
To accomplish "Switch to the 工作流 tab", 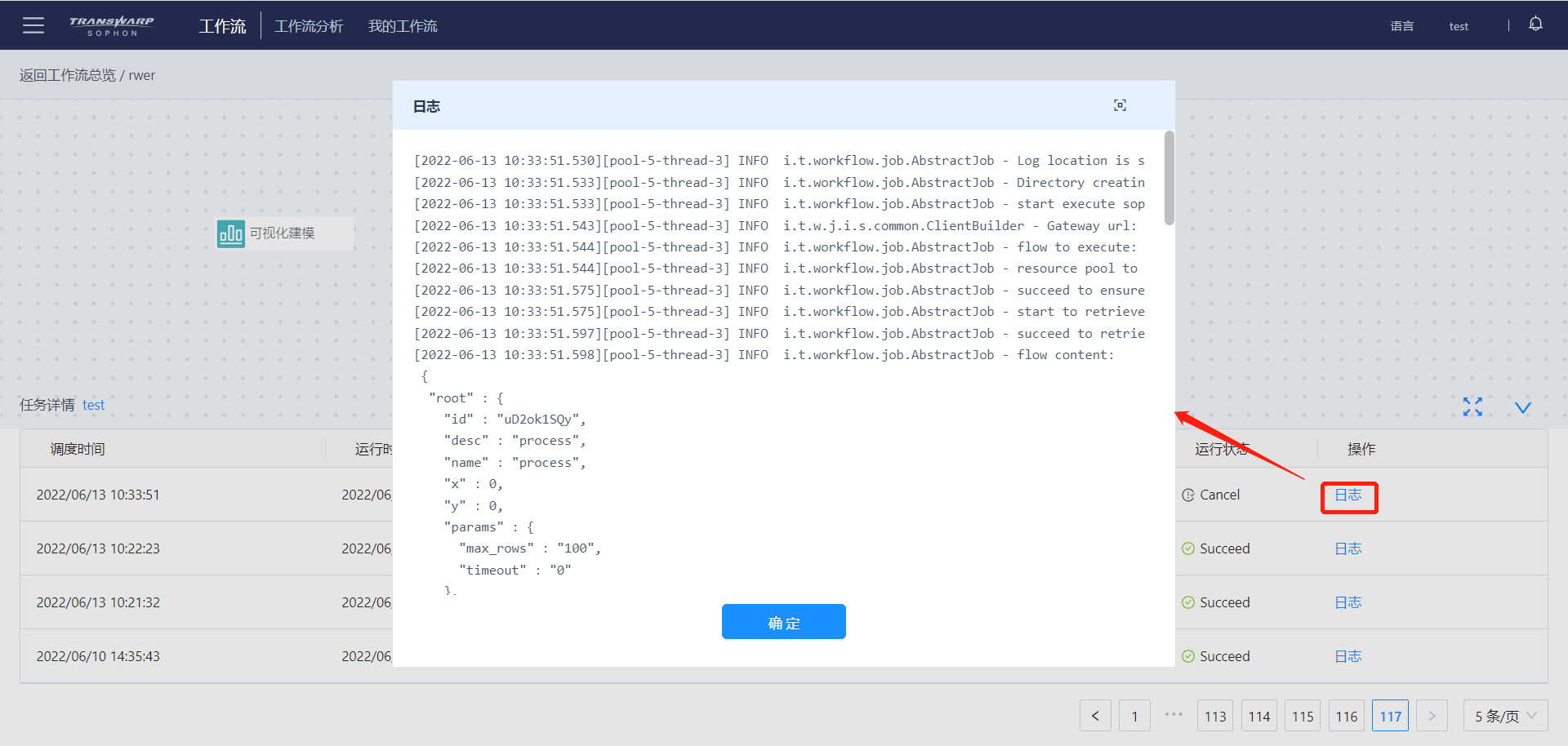I will click(222, 26).
